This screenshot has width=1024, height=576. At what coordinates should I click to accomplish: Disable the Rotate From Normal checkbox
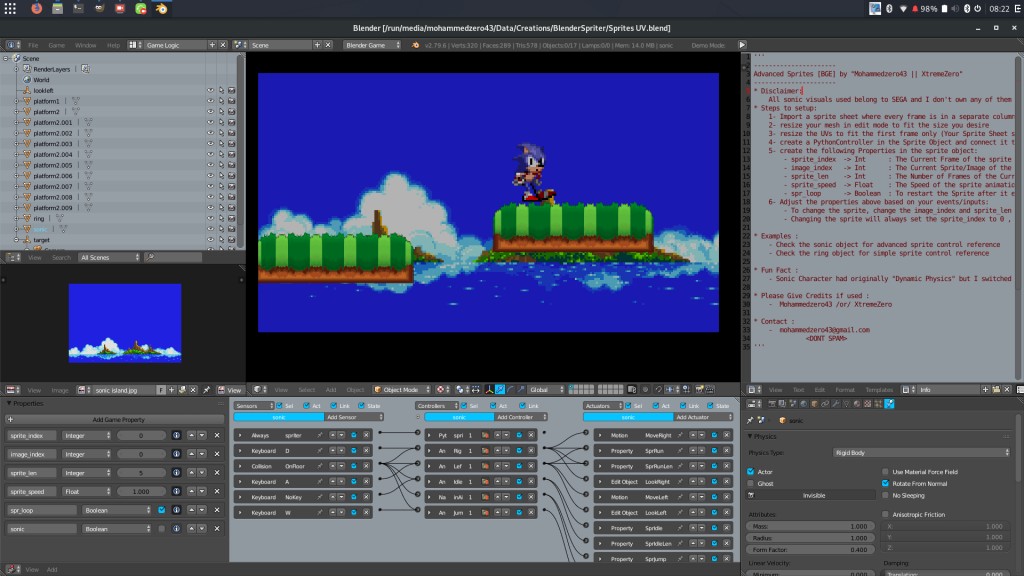pos(885,483)
